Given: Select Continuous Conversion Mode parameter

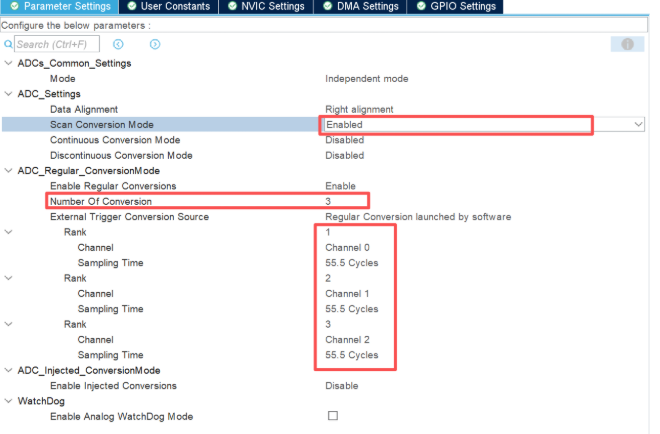Looking at the screenshot, I should (x=115, y=140).
